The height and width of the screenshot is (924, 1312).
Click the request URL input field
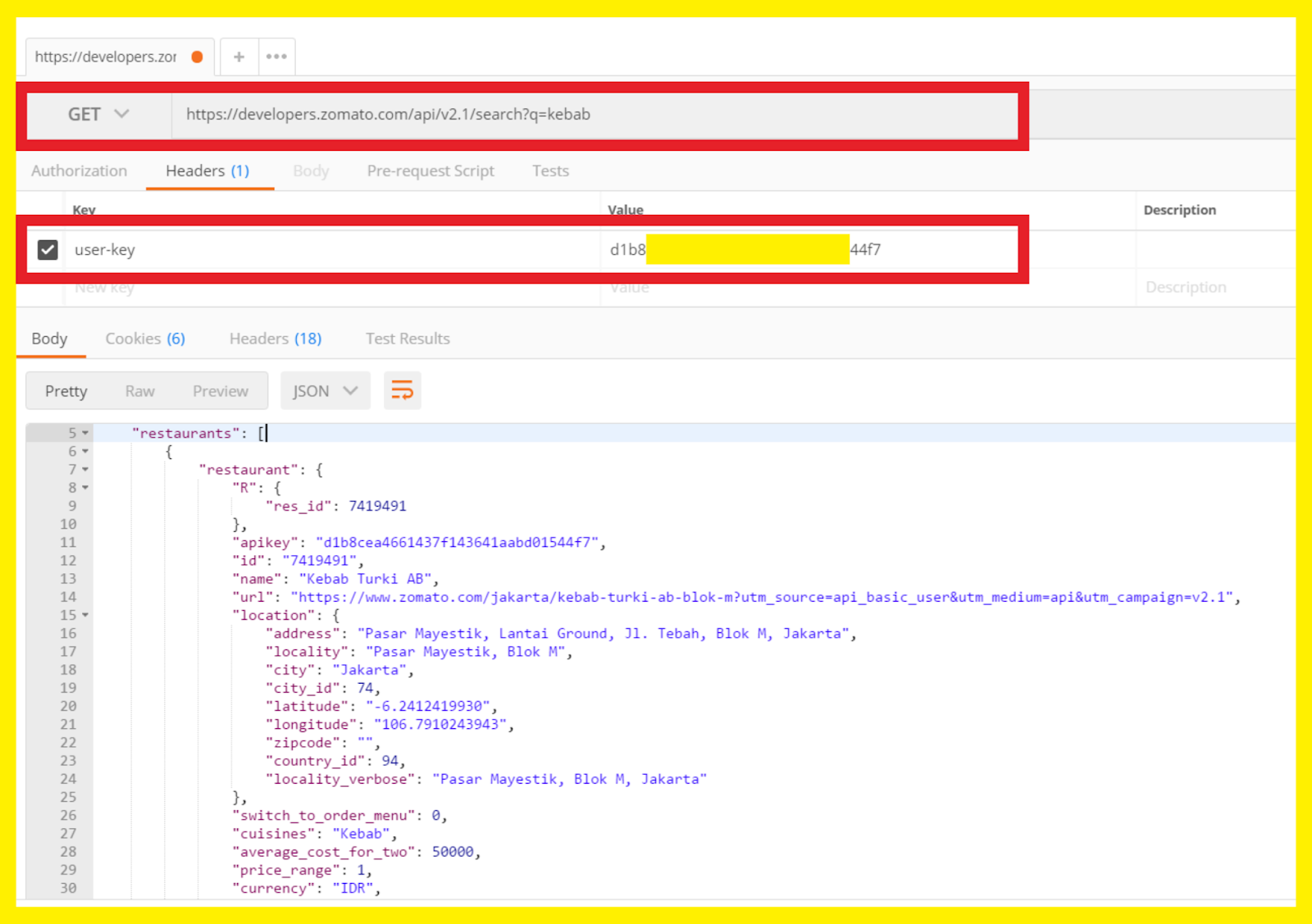(594, 114)
